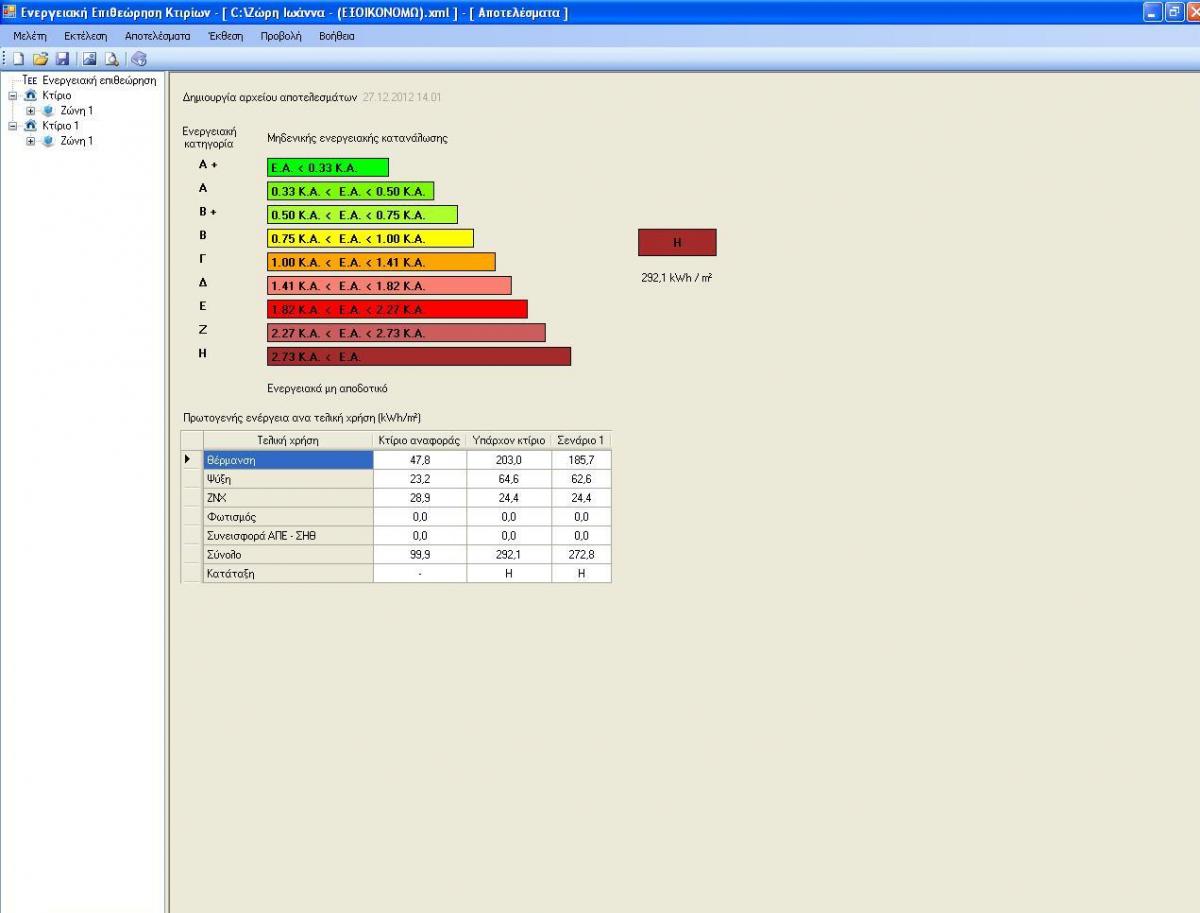Collapse the Κτίριο 1 tree node

coord(13,126)
